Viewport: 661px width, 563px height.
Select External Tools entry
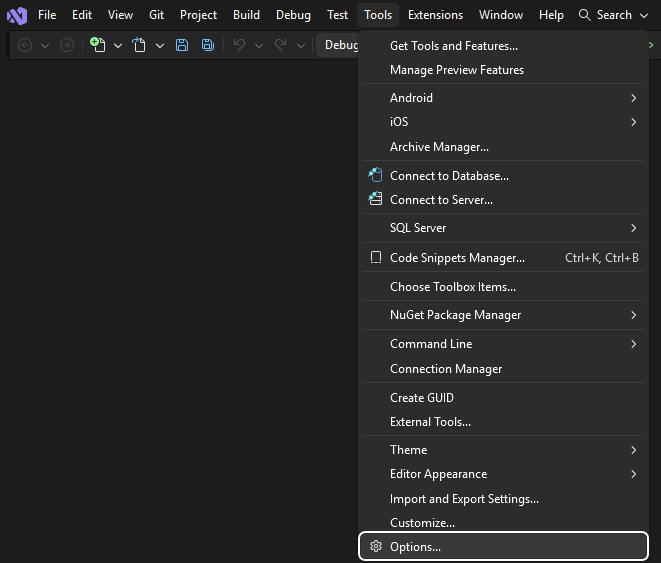click(x=503, y=422)
